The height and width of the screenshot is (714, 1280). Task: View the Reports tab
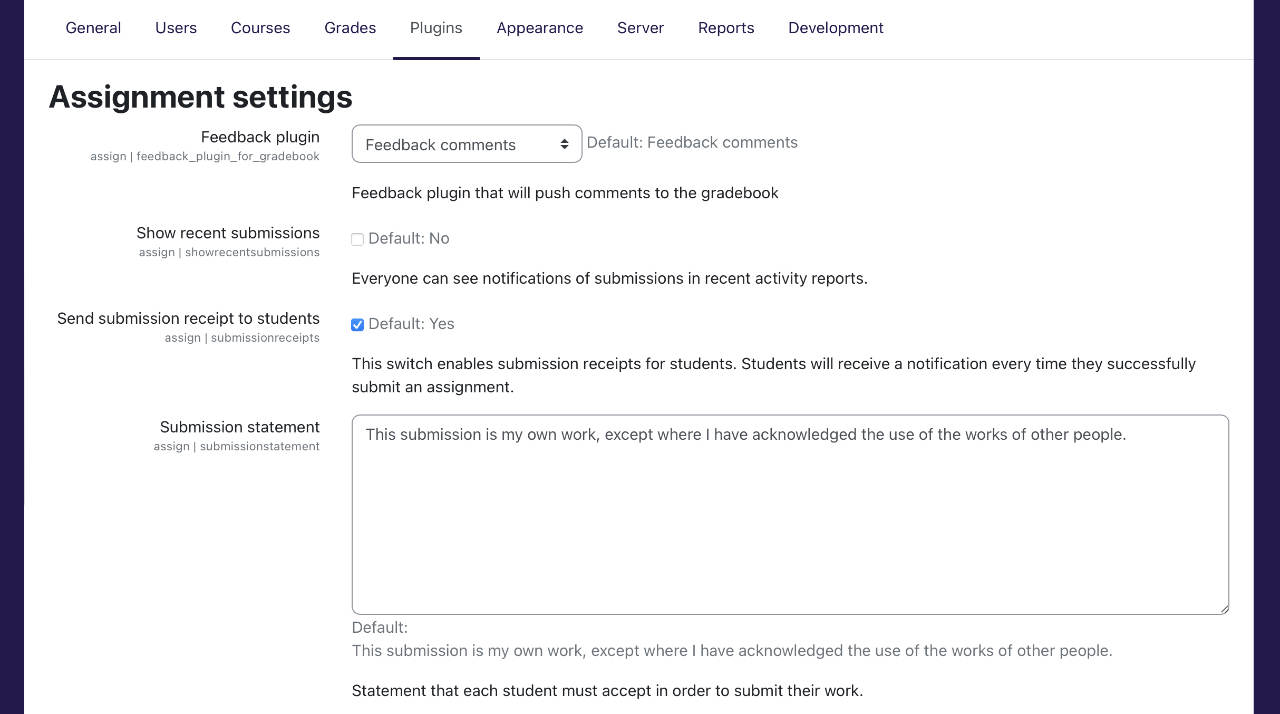coord(726,28)
